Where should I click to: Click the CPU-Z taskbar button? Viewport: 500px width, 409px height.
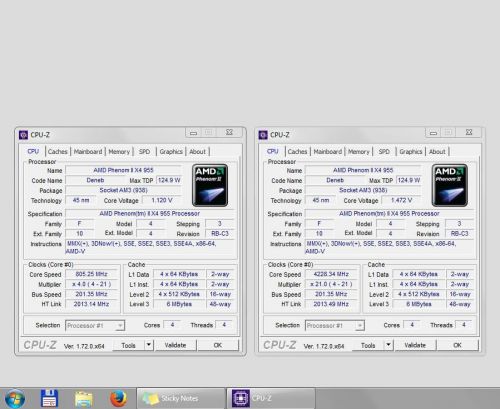[x=271, y=398]
